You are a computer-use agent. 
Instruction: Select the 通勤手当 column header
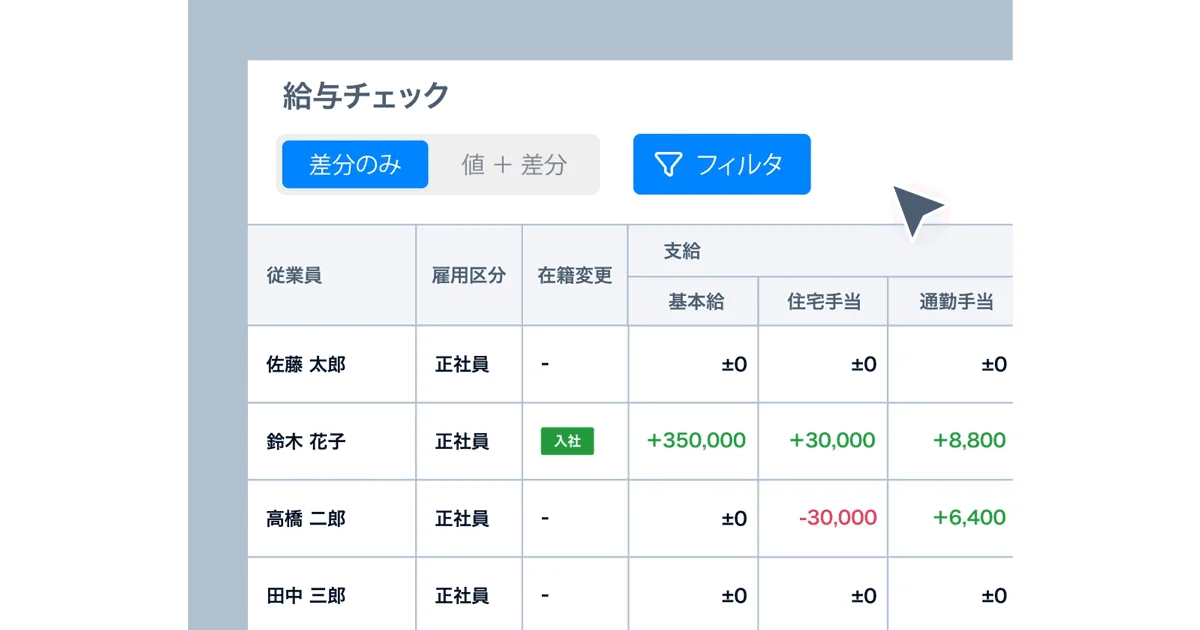point(950,301)
